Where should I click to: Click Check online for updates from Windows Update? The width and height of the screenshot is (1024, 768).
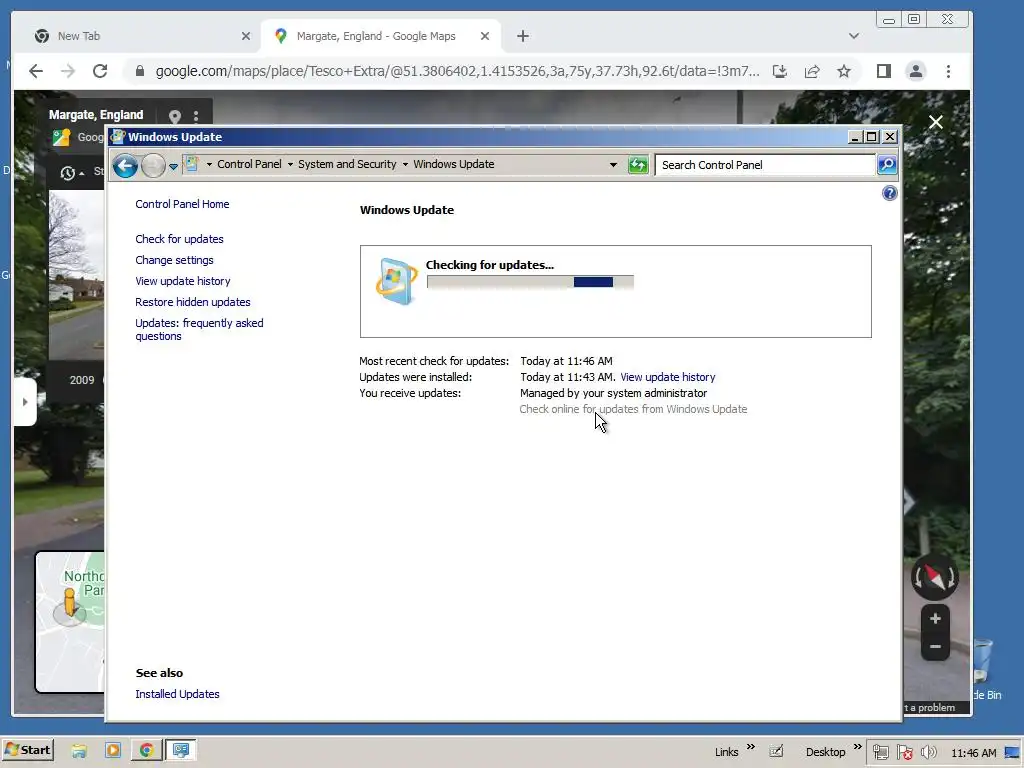coord(633,409)
